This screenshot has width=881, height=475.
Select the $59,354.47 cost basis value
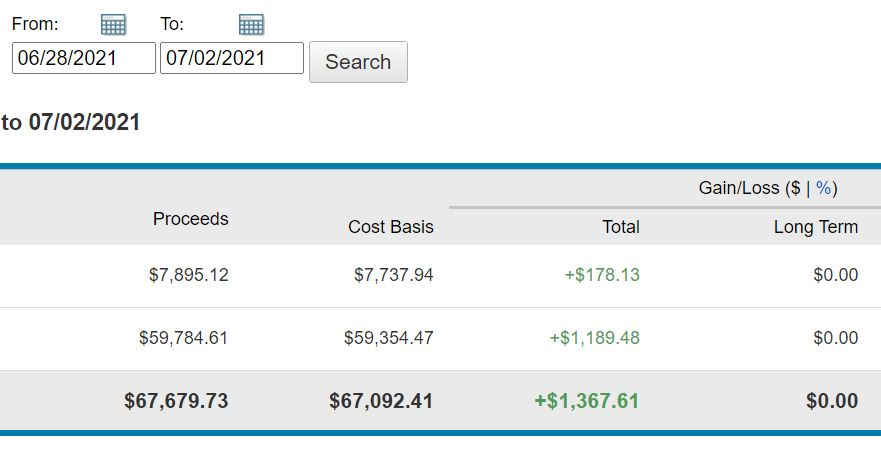388,338
